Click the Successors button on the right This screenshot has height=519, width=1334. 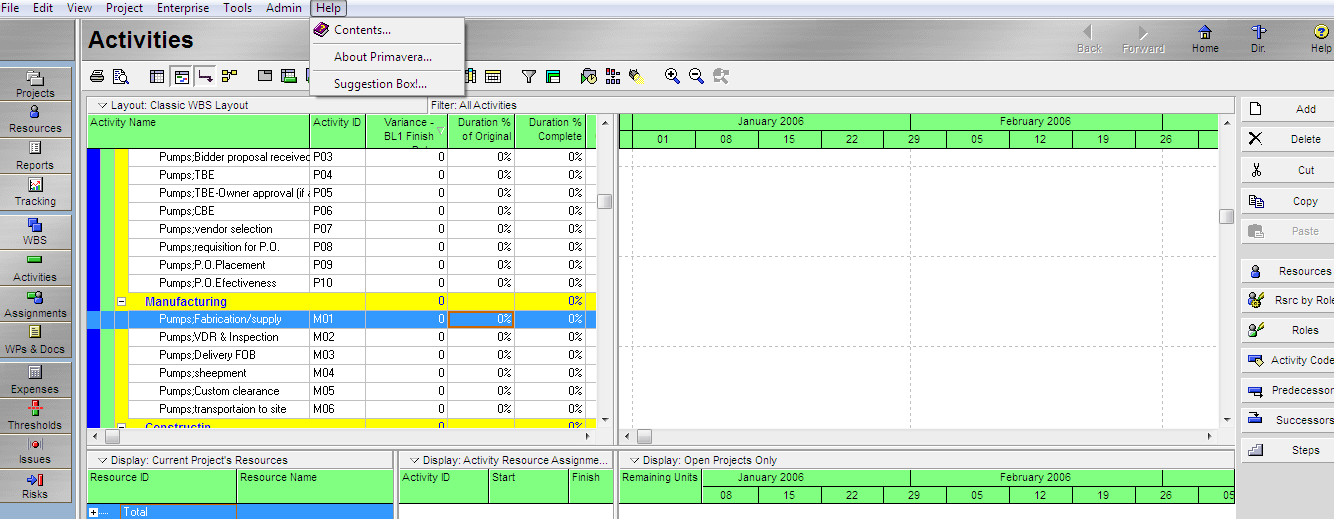pyautogui.click(x=1288, y=420)
